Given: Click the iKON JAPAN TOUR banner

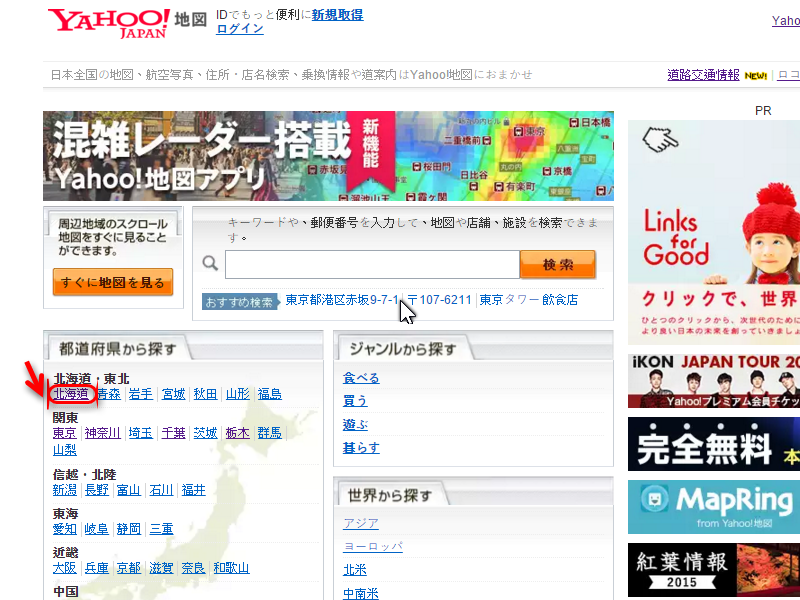Looking at the screenshot, I should coord(714,381).
